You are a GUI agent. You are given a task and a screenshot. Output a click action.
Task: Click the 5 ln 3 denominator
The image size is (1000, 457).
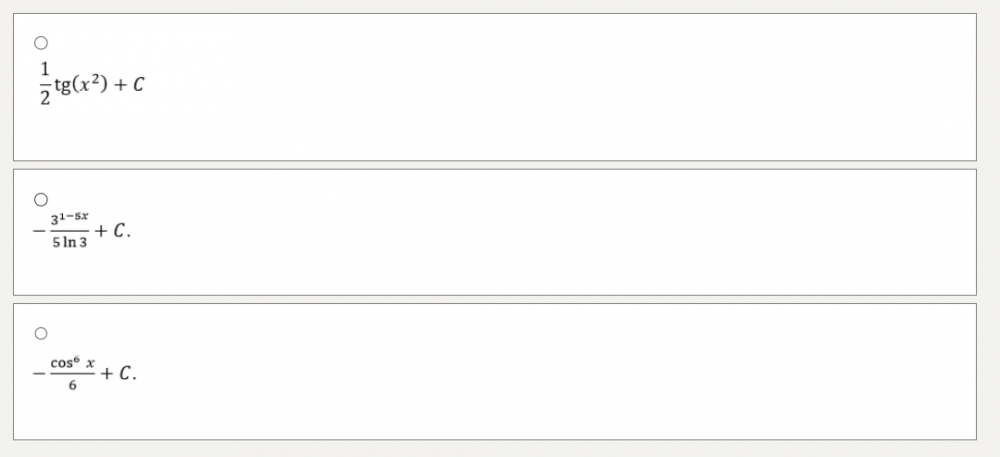click(x=69, y=243)
